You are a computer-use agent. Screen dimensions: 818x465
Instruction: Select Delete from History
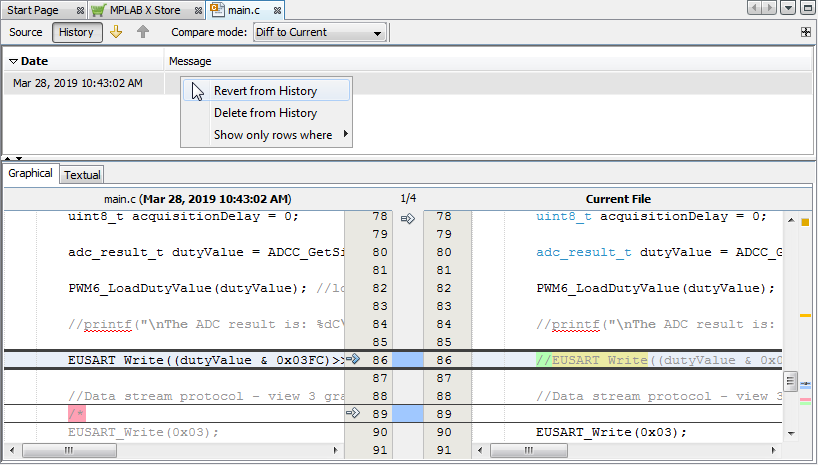pos(265,113)
